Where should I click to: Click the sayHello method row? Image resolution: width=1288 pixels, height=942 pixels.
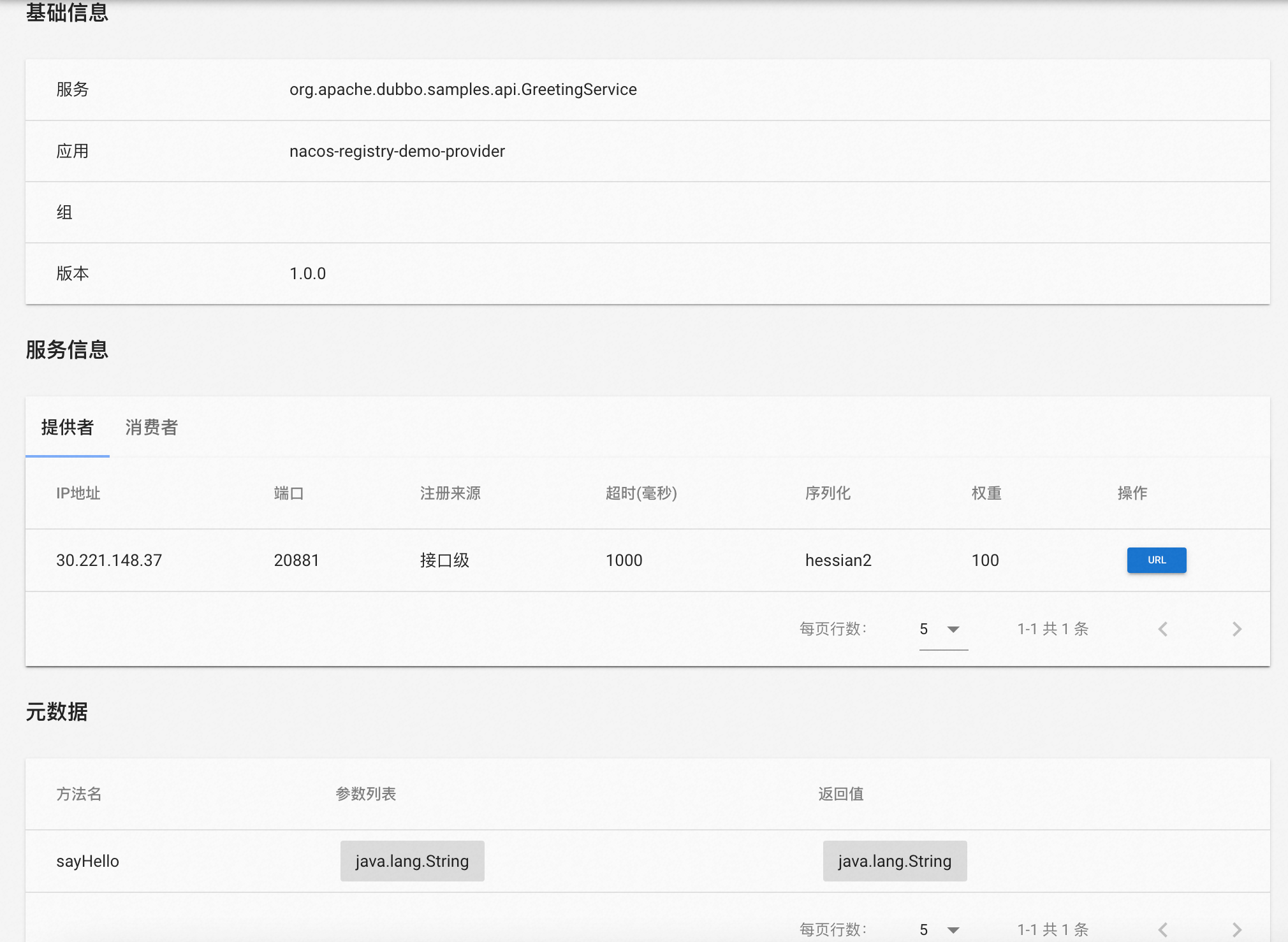tap(87, 860)
